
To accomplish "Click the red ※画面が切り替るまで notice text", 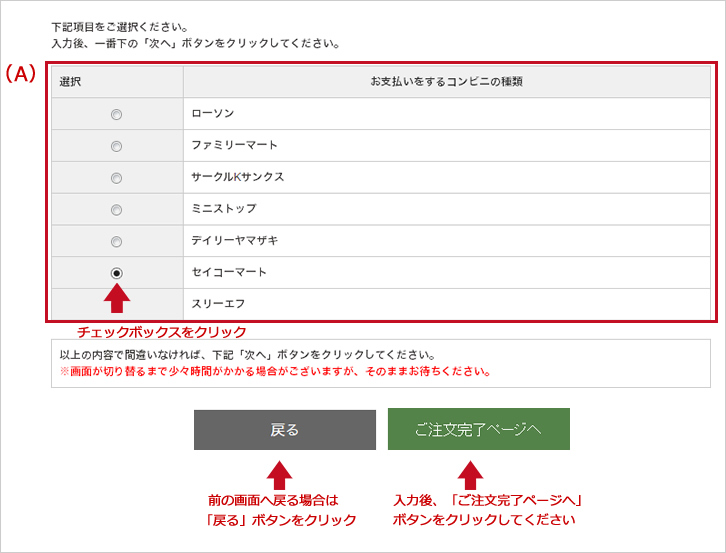I will (x=275, y=371).
